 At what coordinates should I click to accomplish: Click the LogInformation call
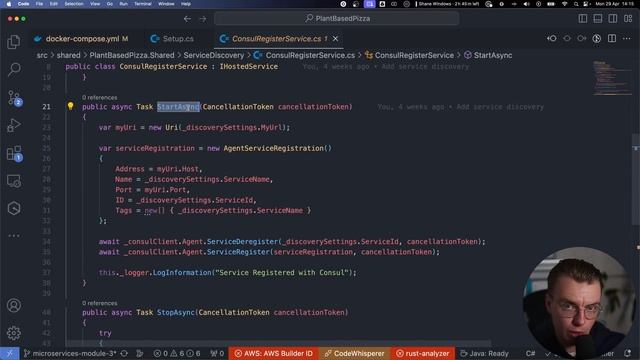pyautogui.click(x=182, y=273)
